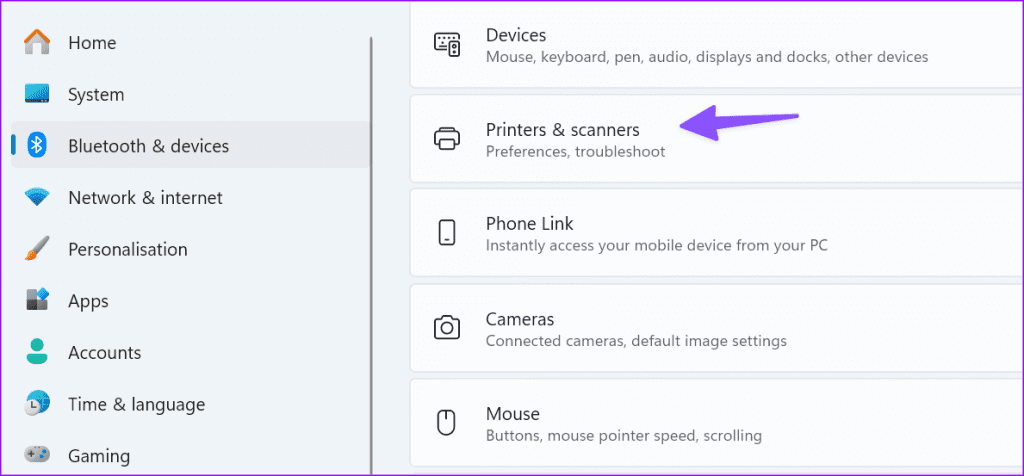Click the Accounts person icon
This screenshot has width=1024, height=476.
coord(37,352)
